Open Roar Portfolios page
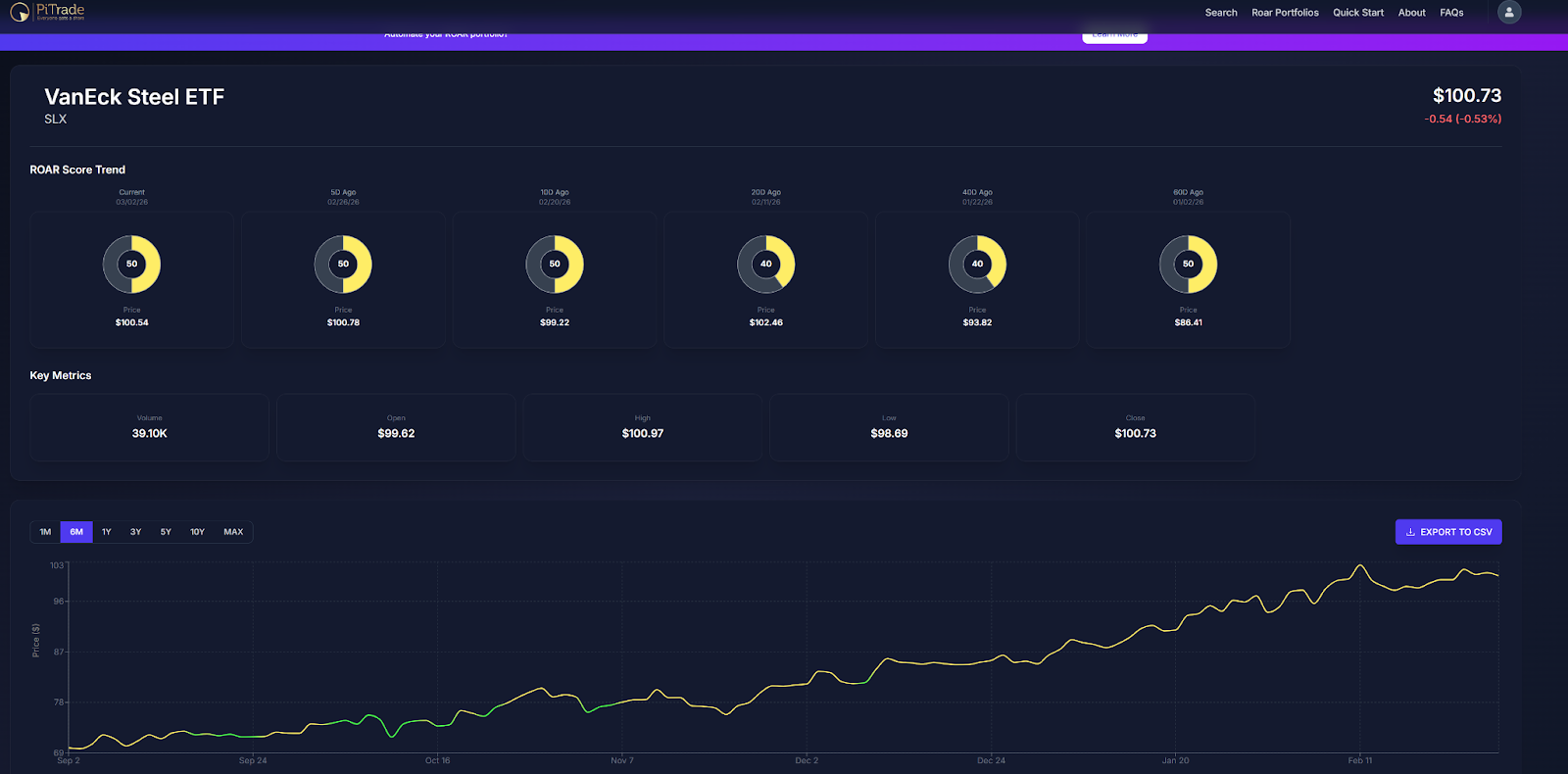 pos(1285,13)
